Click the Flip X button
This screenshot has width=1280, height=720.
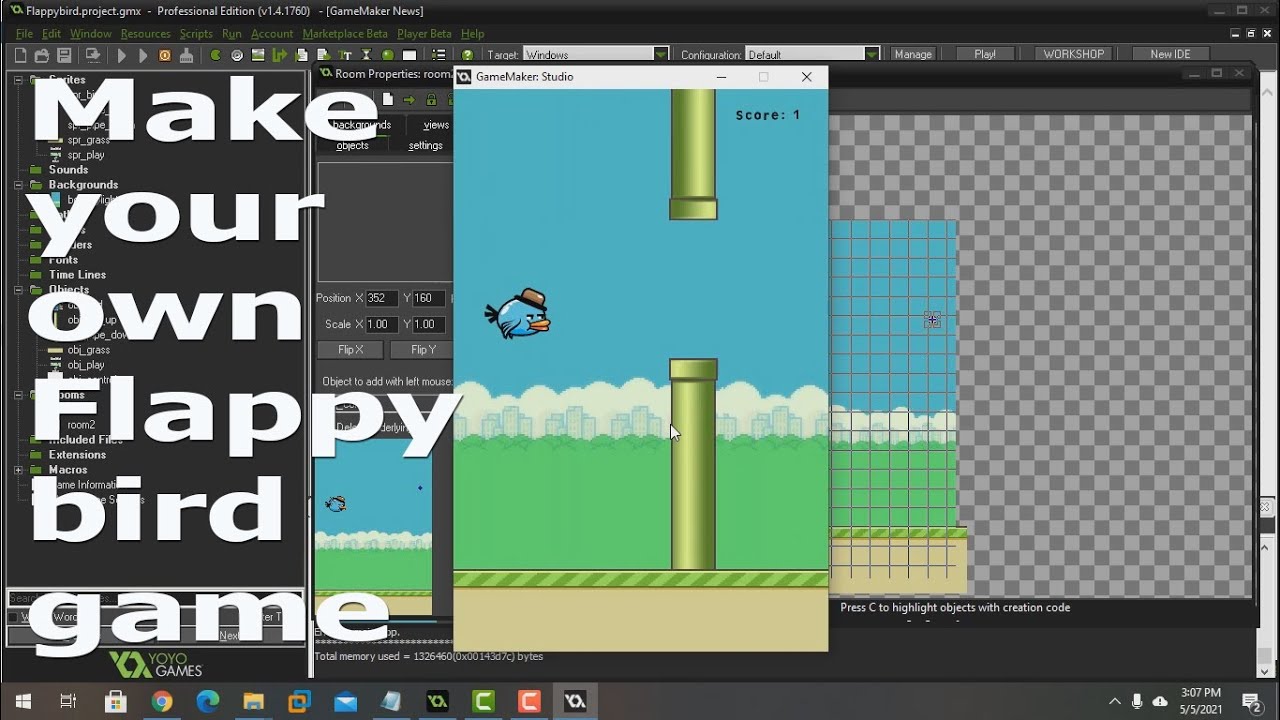point(351,350)
